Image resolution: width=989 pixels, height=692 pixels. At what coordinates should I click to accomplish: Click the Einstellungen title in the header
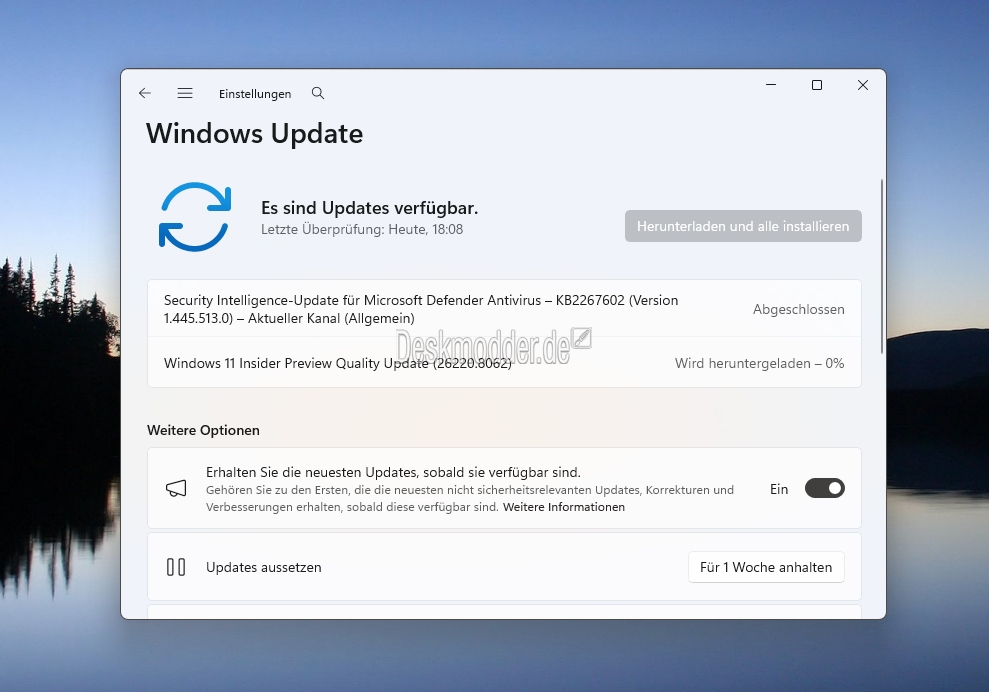click(255, 94)
